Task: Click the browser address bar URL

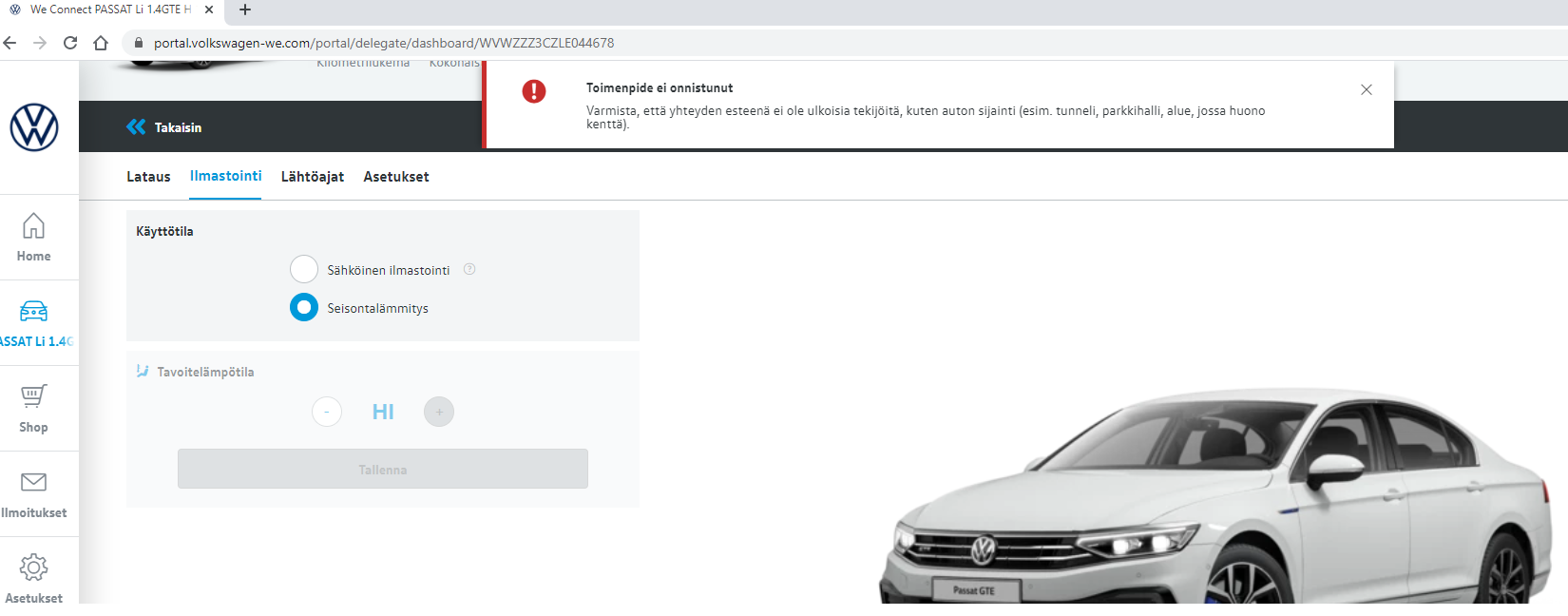Action: point(384,43)
